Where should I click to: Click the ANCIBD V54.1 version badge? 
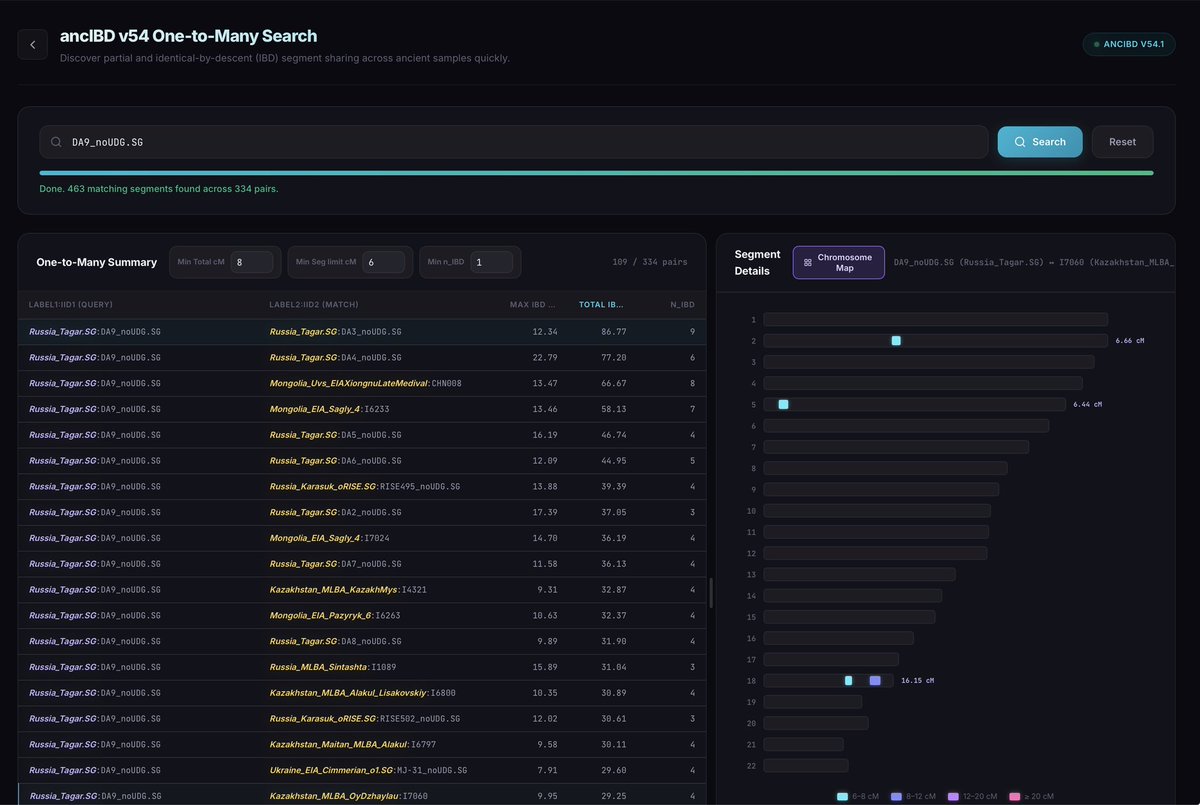[x=1129, y=44]
